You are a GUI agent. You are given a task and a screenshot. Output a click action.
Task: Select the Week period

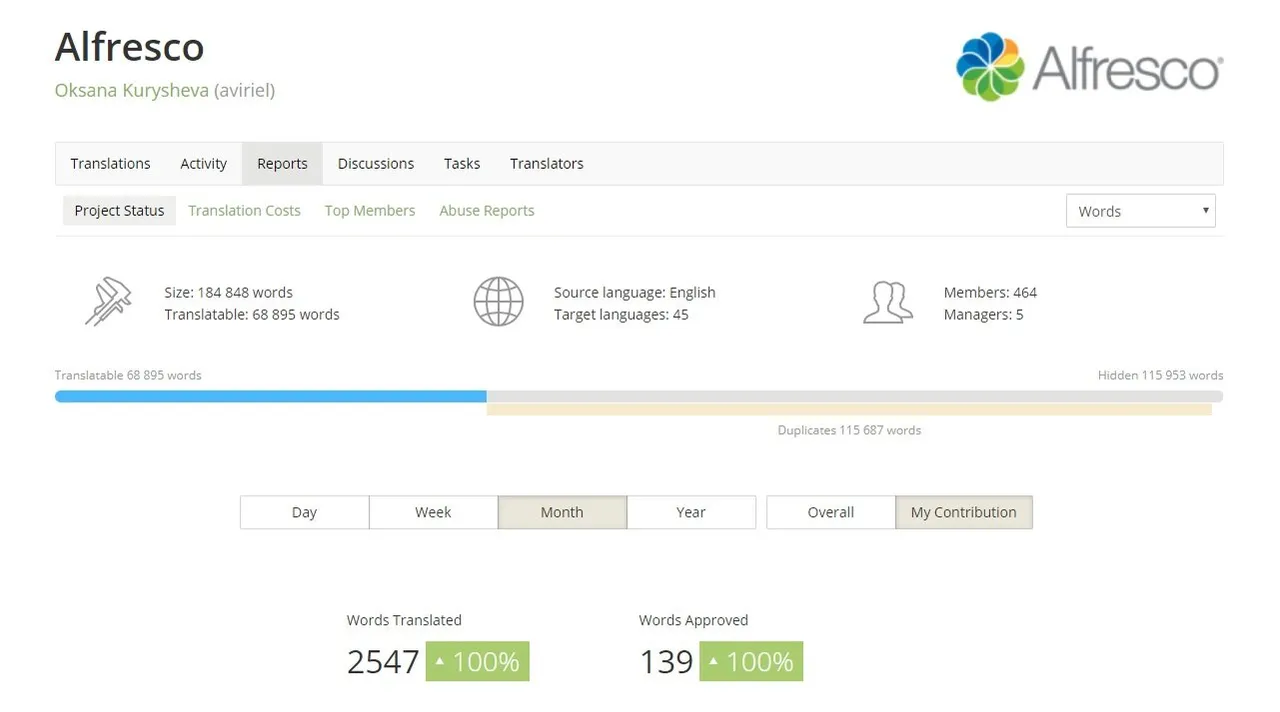[433, 512]
